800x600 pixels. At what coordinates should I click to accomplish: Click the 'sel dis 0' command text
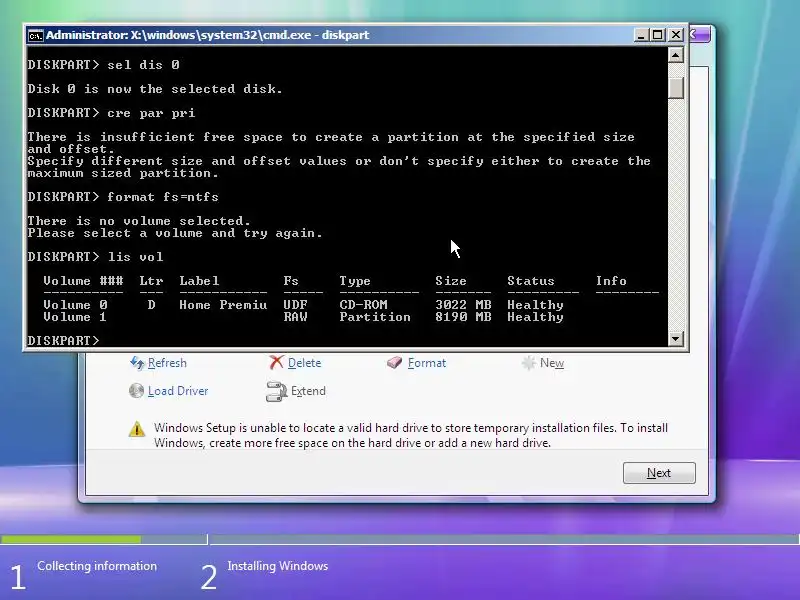pos(143,65)
